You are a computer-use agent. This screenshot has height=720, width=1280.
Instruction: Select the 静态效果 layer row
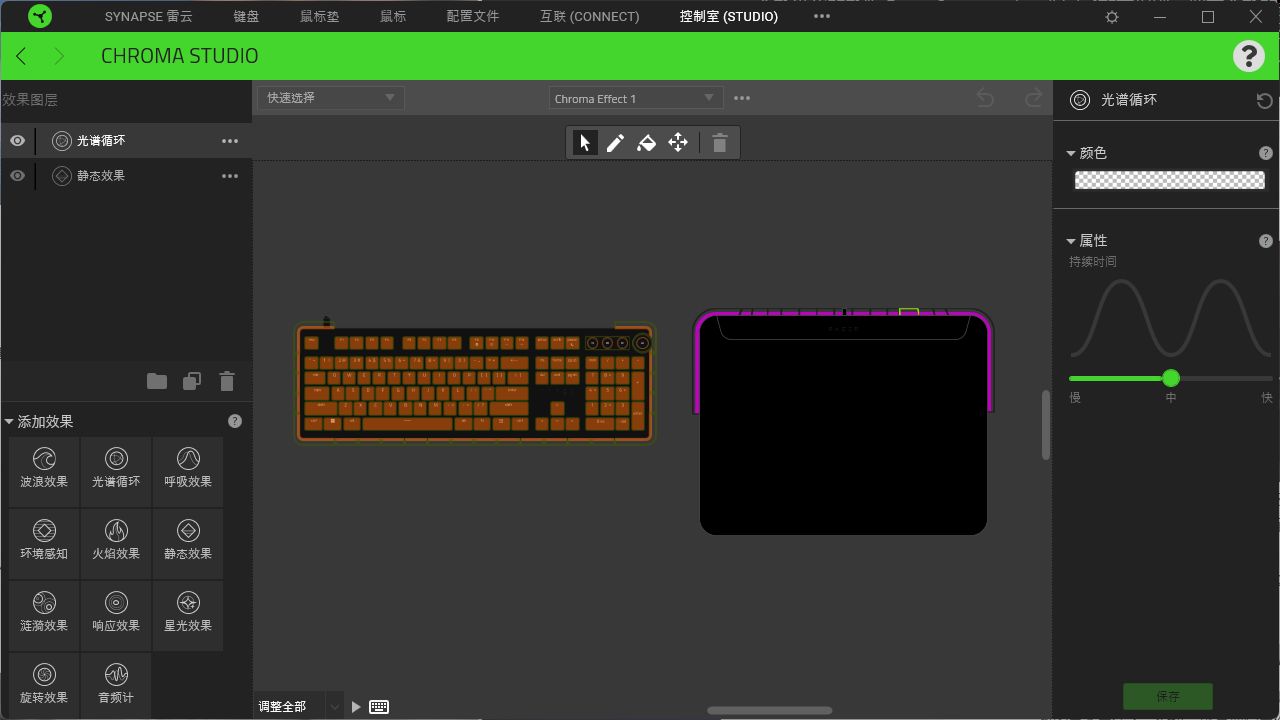click(x=127, y=176)
